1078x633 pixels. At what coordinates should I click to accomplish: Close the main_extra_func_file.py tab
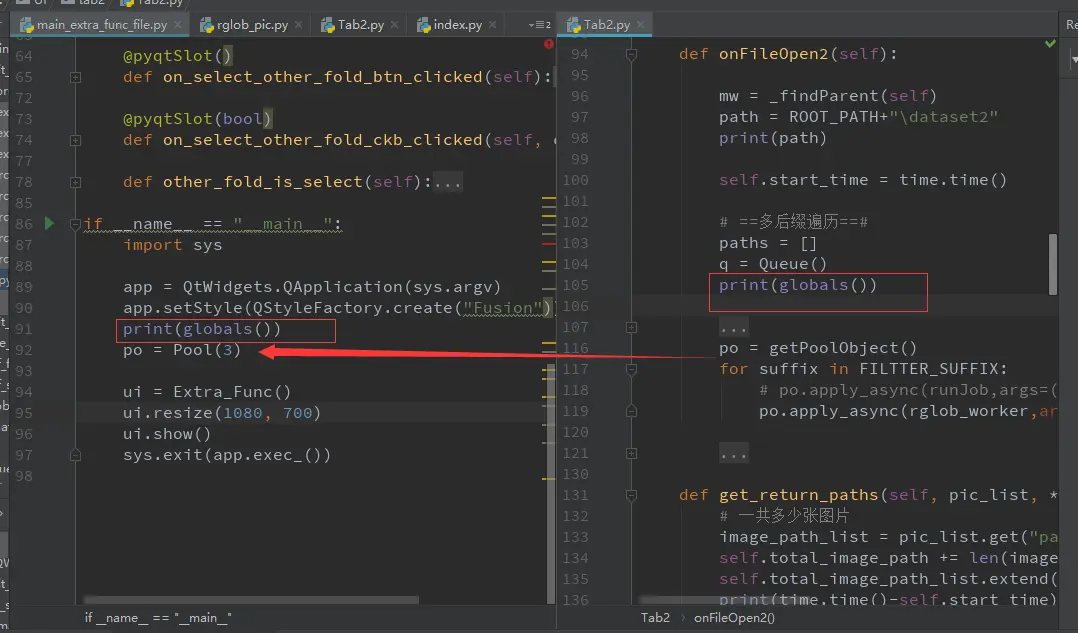177,24
